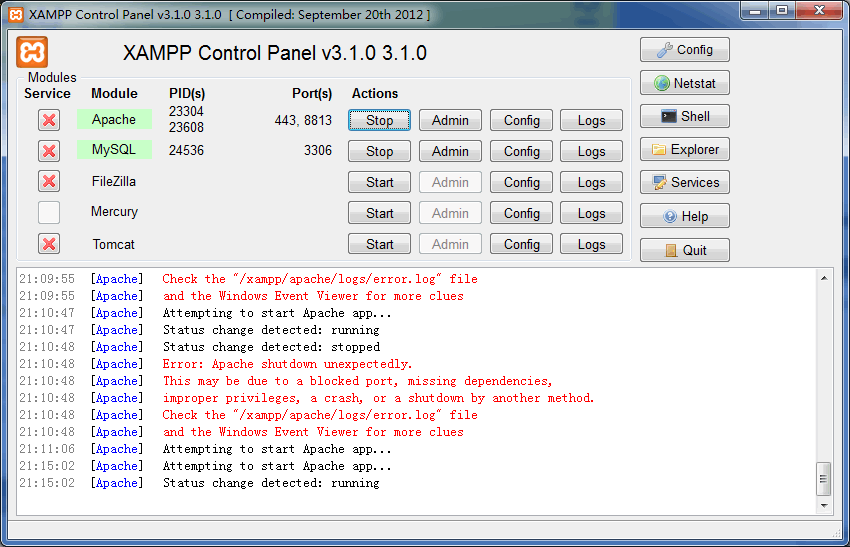The height and width of the screenshot is (547, 850).
Task: Click the MySQL module name label
Action: pos(114,150)
